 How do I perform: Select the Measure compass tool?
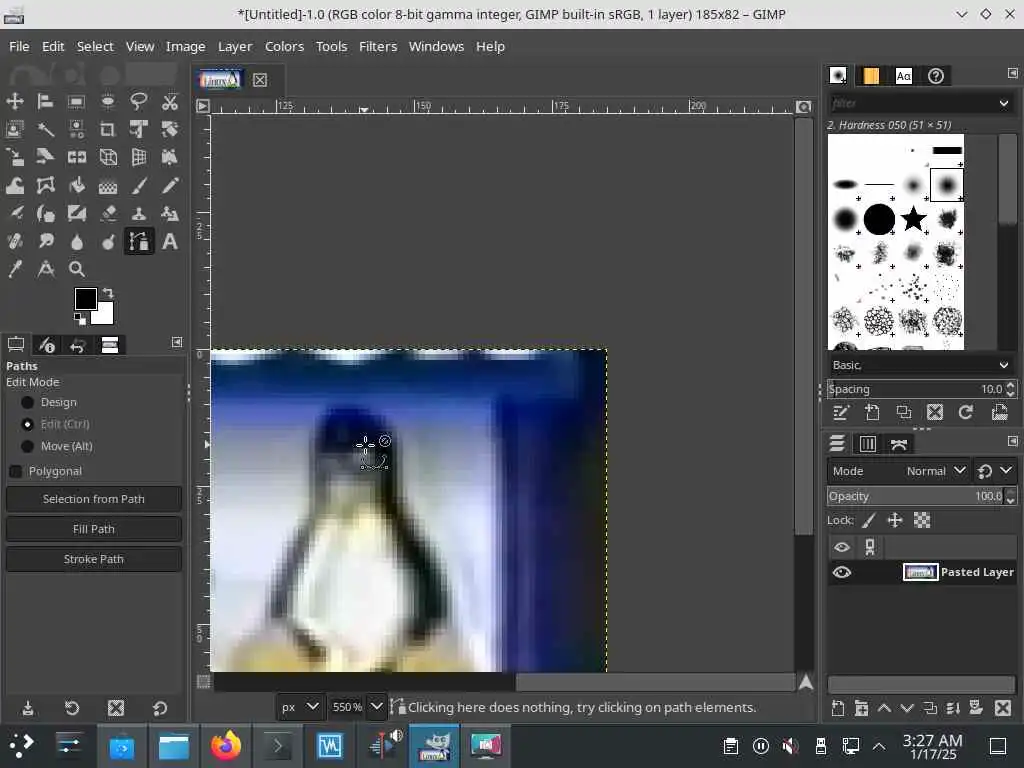[x=45, y=269]
